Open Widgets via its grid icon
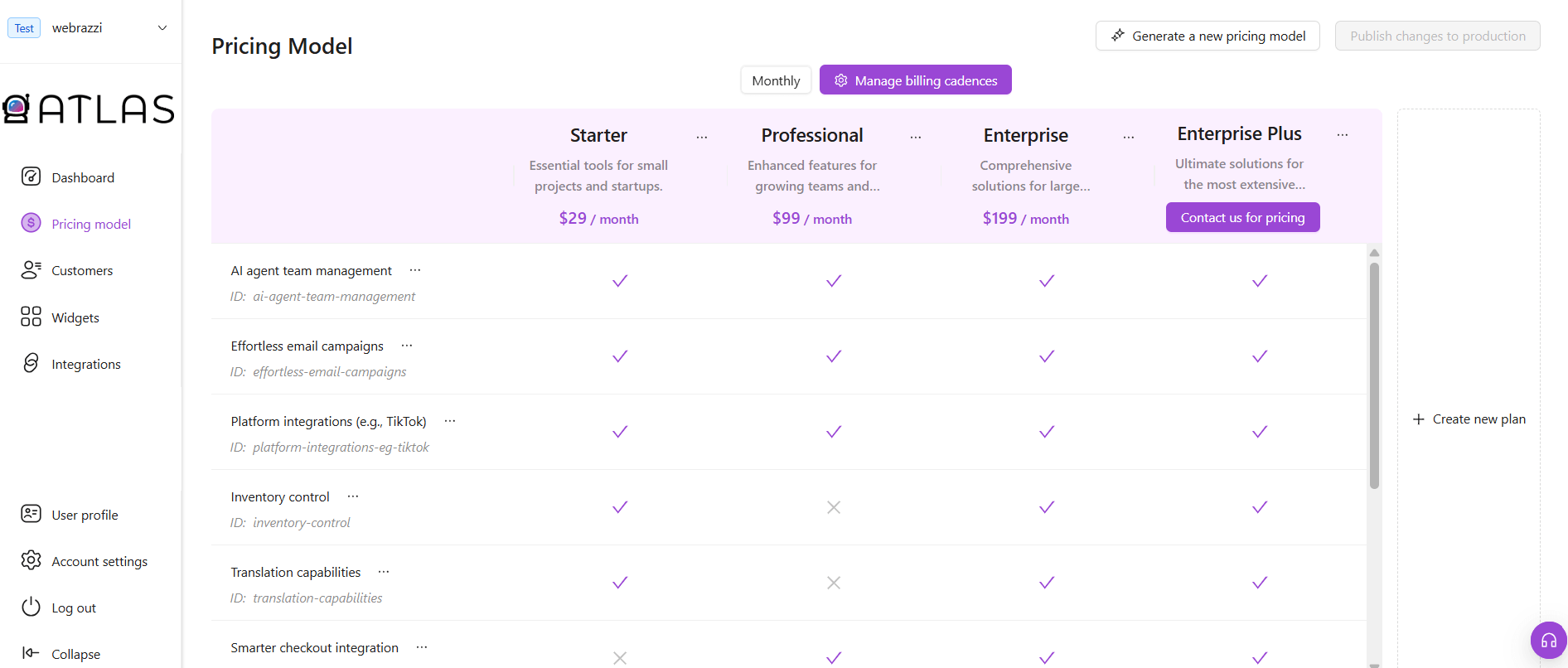 click(31, 317)
